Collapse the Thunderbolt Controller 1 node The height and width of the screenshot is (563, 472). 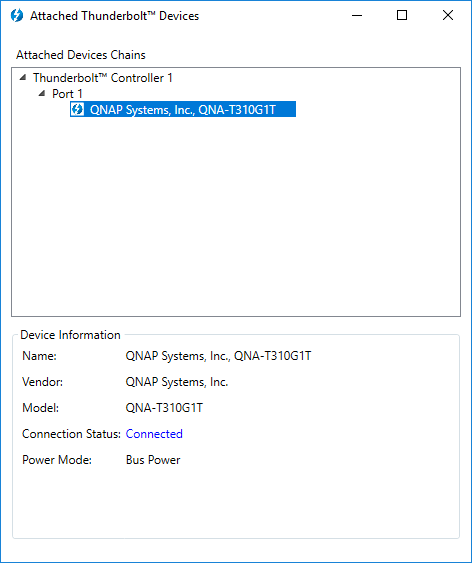(x=23, y=77)
